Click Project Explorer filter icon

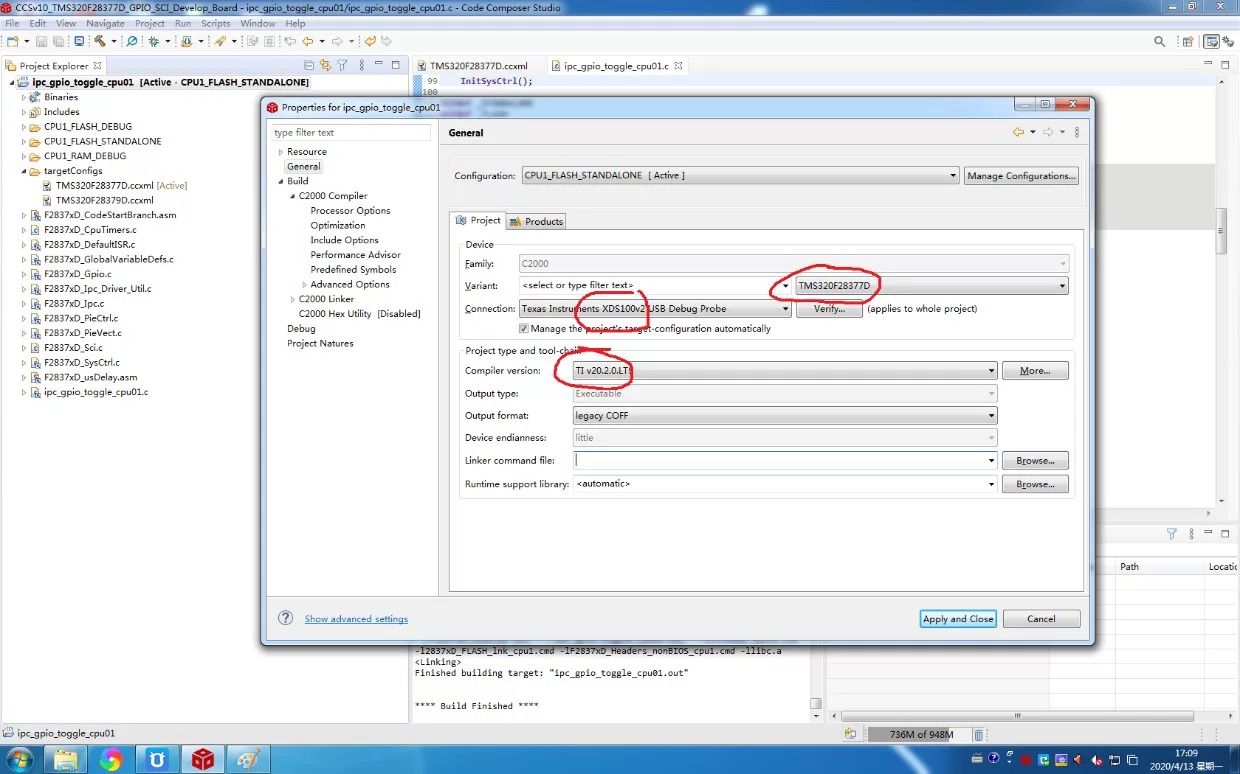click(x=342, y=65)
